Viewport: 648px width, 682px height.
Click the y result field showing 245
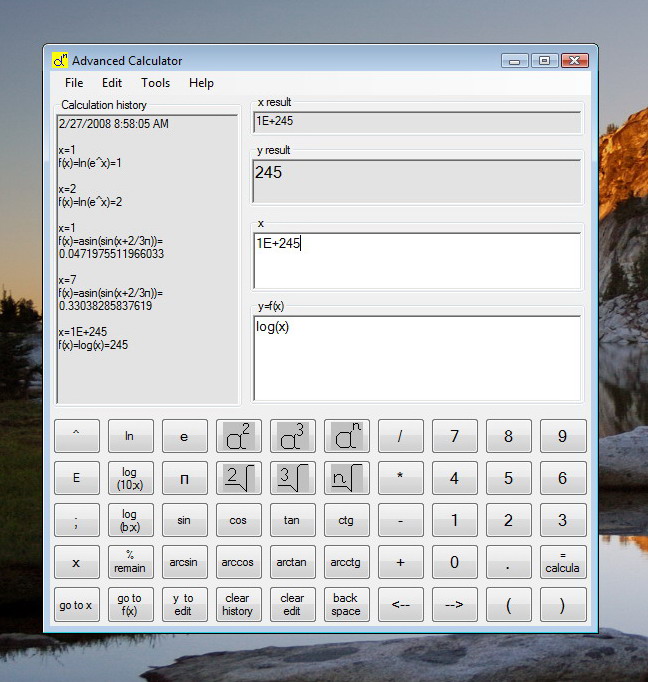(417, 181)
